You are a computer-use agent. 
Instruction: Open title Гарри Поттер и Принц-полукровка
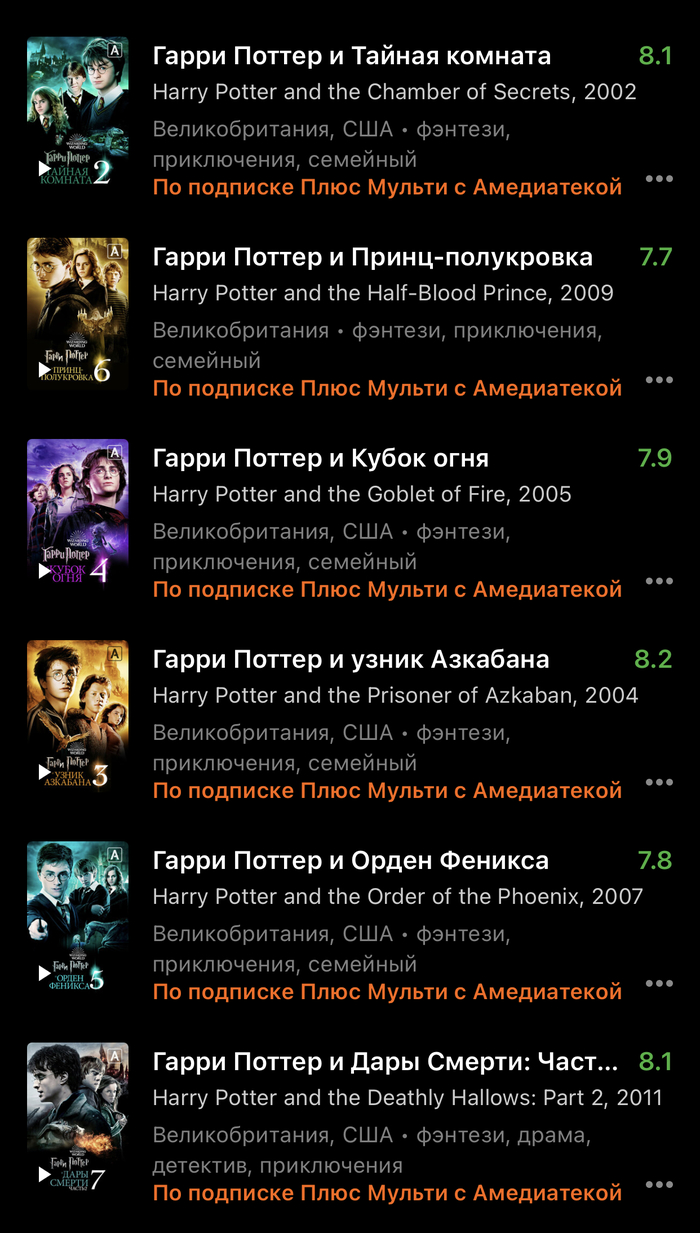coord(373,257)
